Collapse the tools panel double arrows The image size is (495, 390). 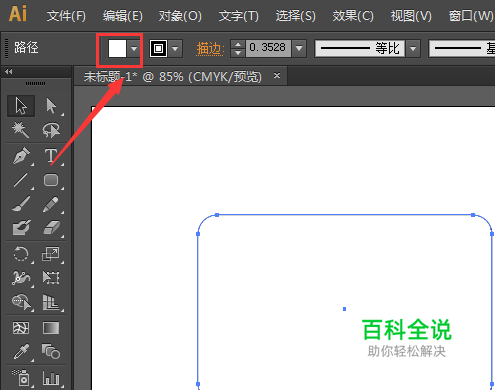pos(9,71)
